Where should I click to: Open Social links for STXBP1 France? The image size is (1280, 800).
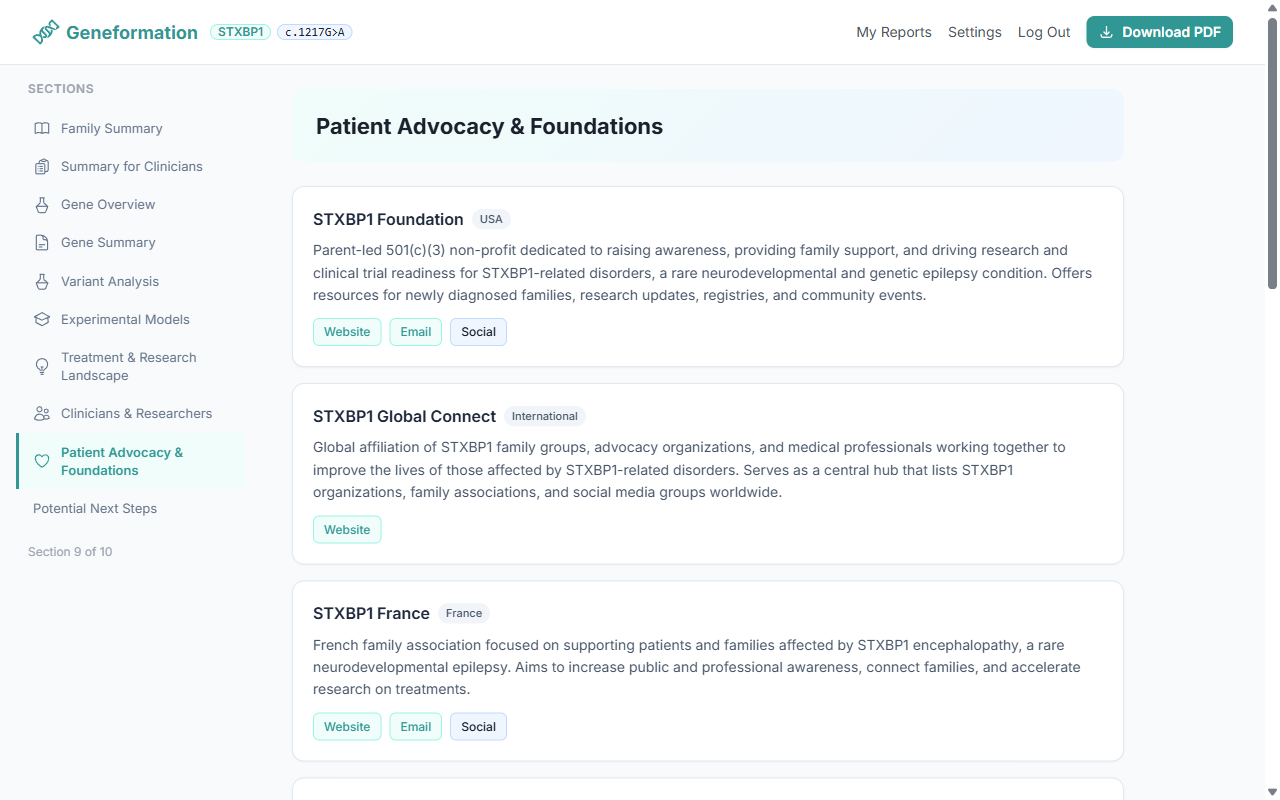478,726
